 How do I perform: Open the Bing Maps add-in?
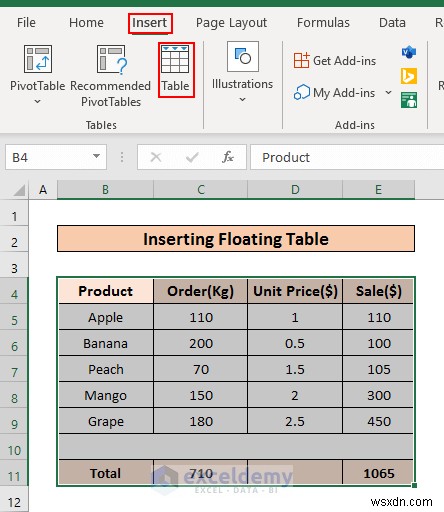click(409, 76)
